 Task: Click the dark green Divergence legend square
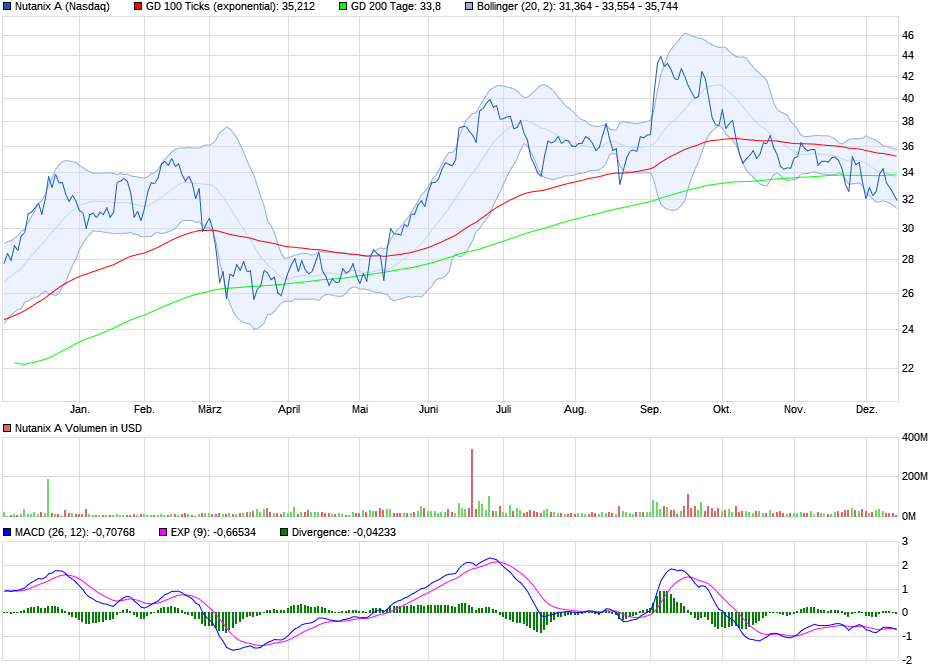point(285,531)
